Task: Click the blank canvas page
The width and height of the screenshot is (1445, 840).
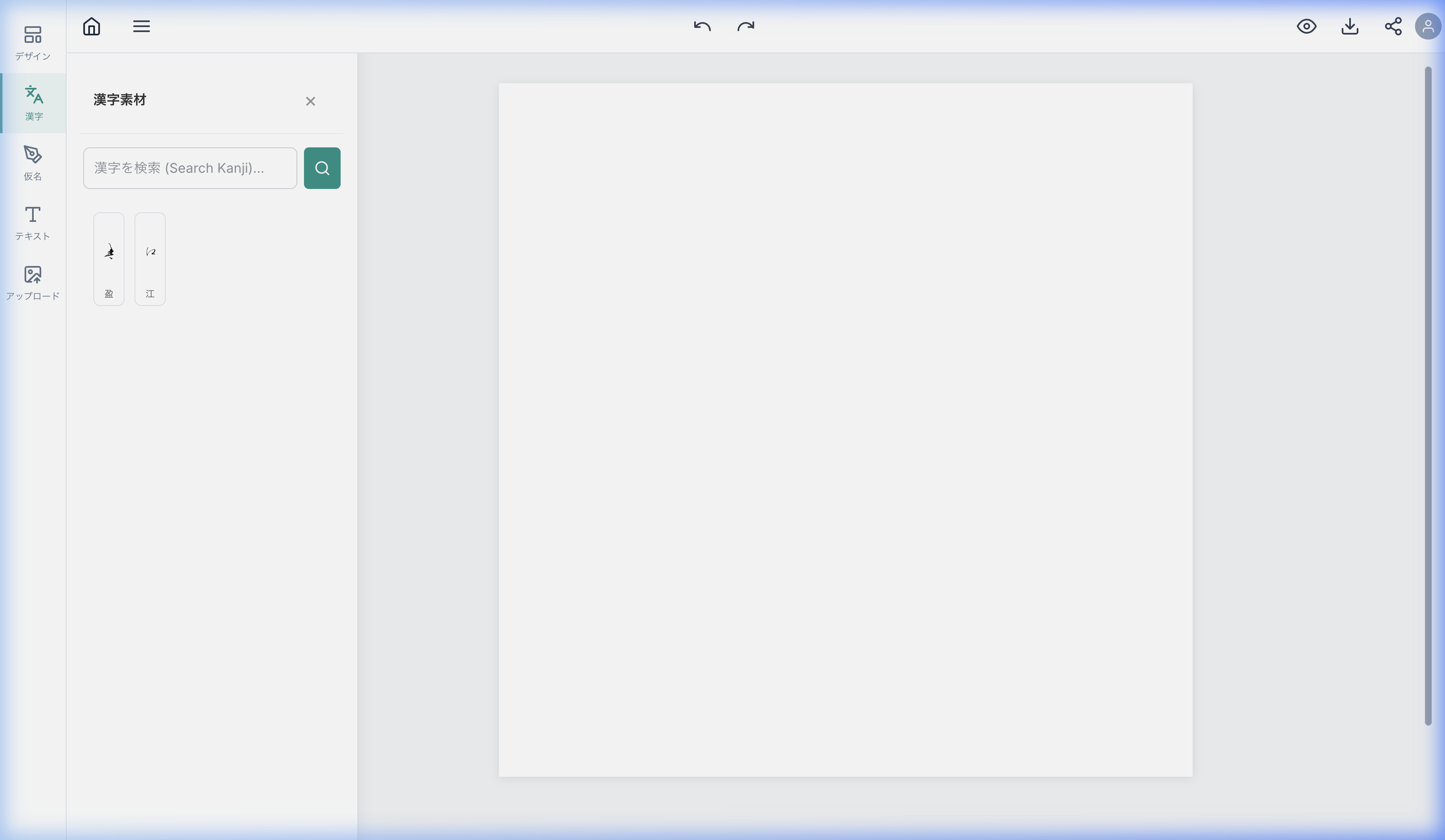Action: coord(845,430)
